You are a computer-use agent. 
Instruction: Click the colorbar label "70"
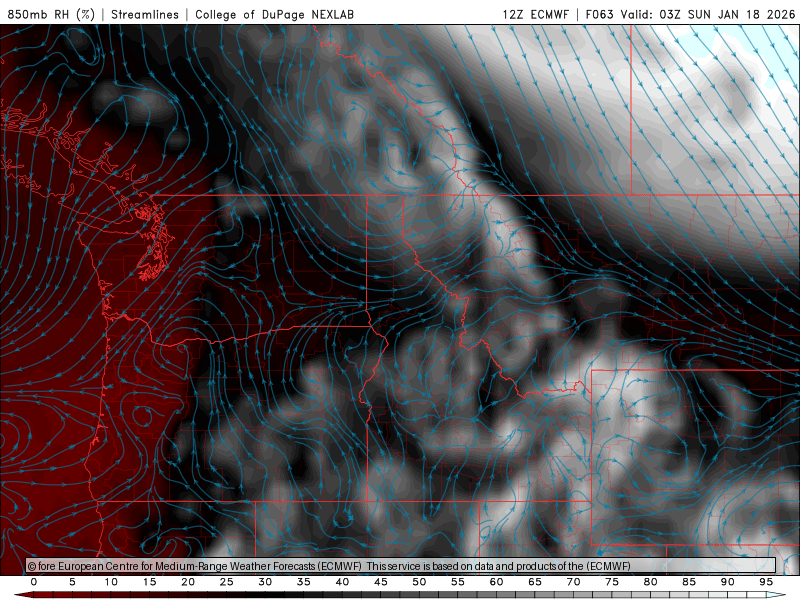coord(573,582)
